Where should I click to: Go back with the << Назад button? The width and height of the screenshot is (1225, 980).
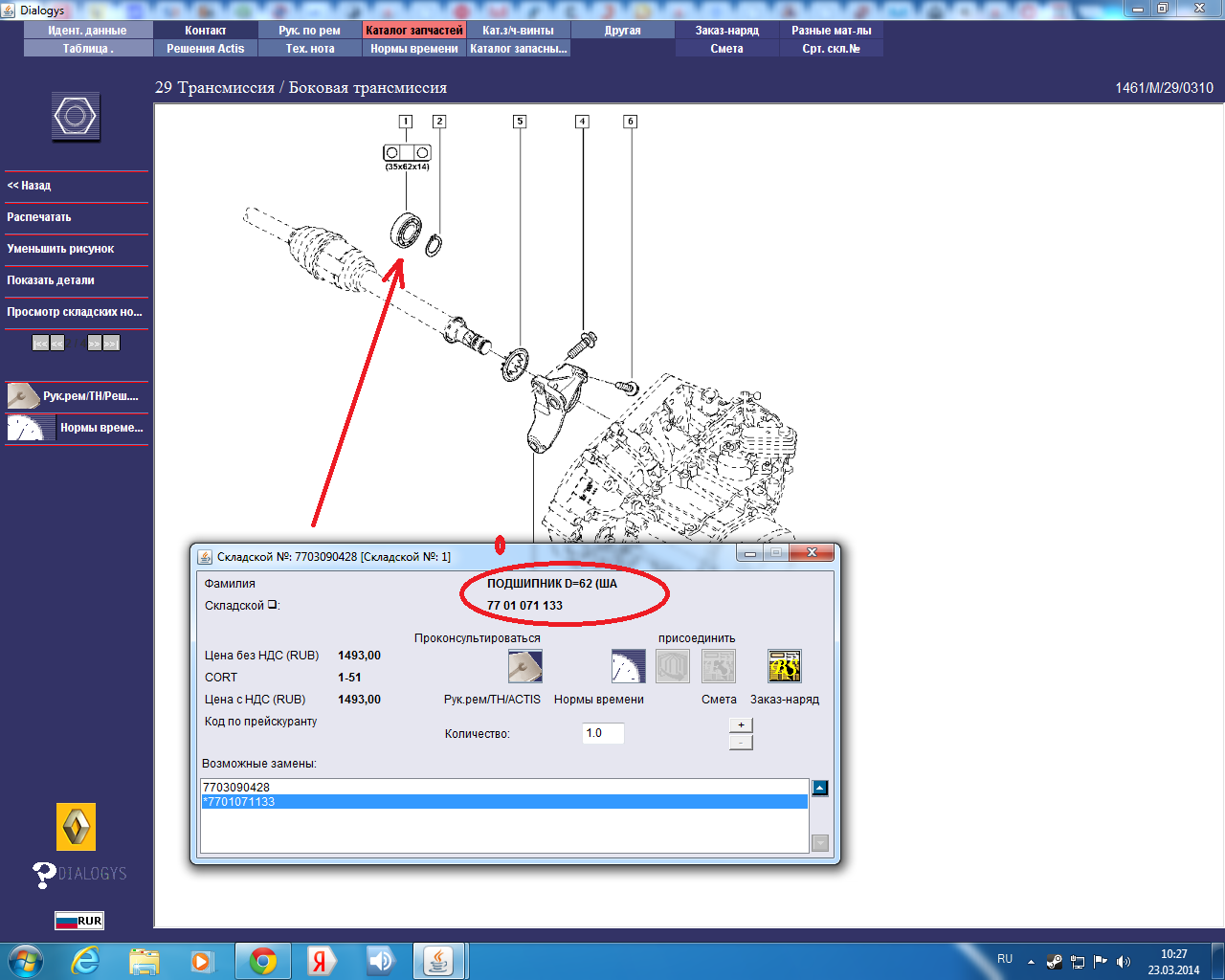point(77,186)
